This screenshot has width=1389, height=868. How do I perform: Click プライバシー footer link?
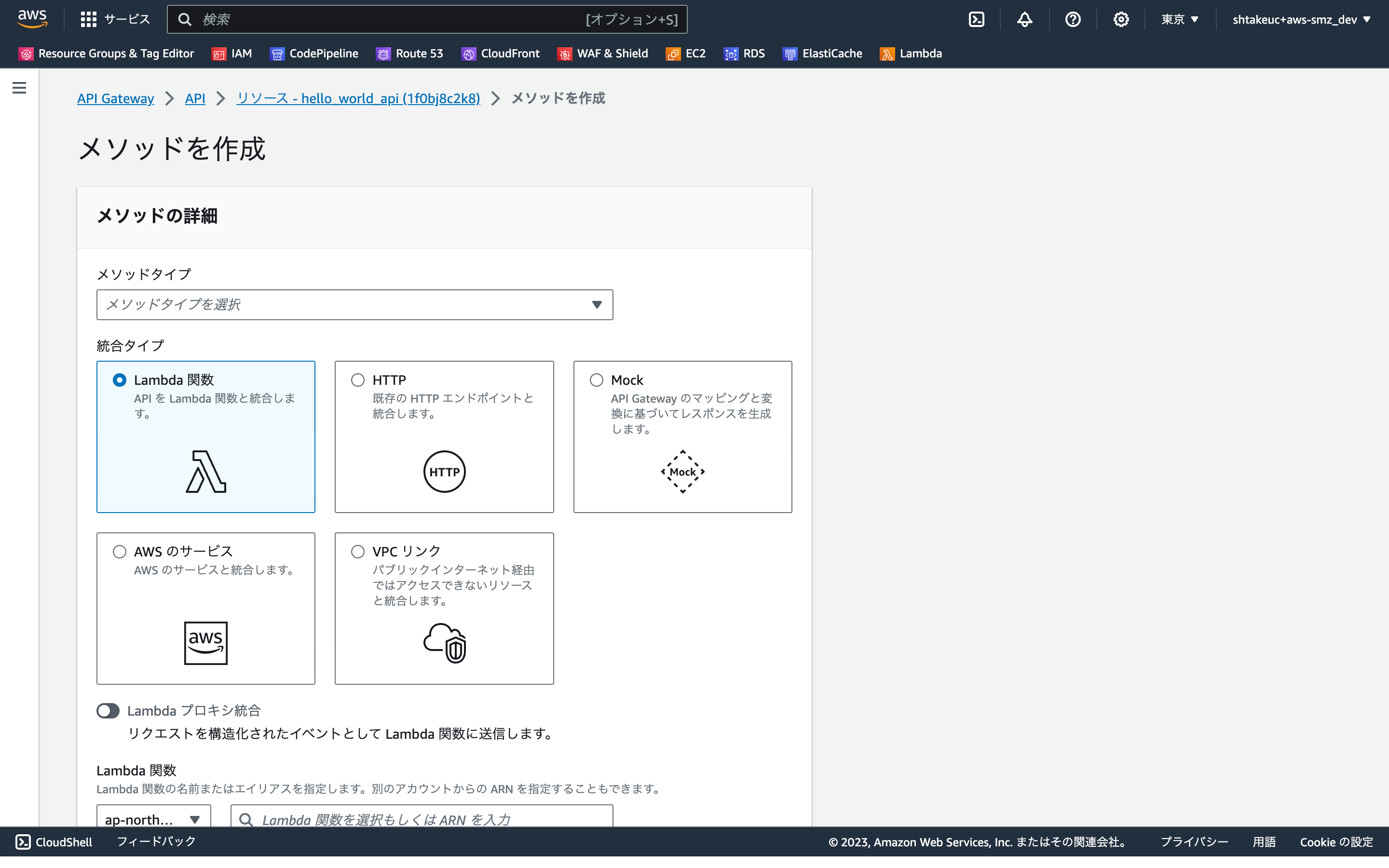click(1194, 842)
